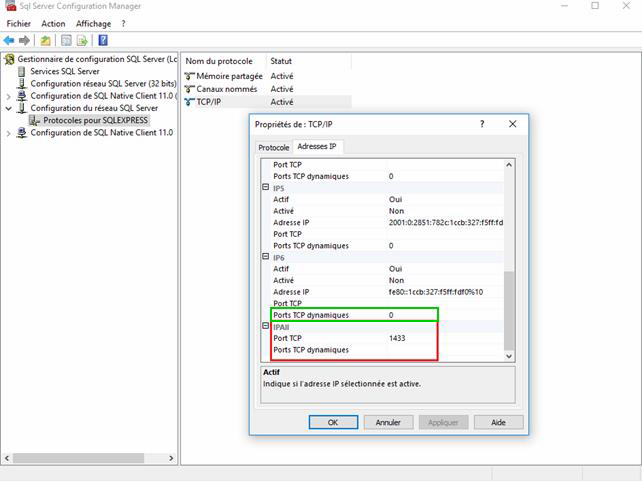643x482 pixels.
Task: Click the Back arrow toolbar icon
Action: point(10,41)
